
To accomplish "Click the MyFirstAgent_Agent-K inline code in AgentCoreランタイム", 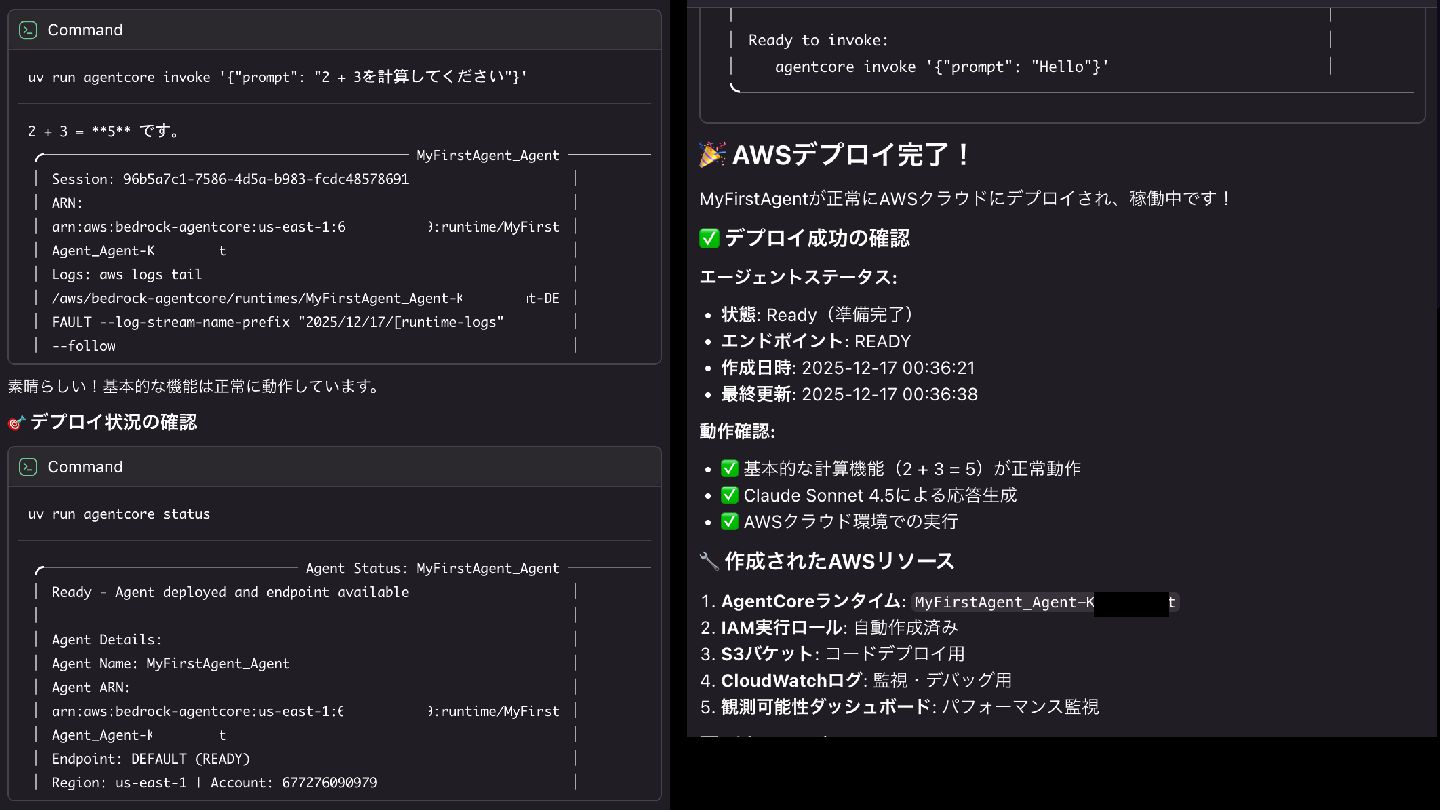I will click(1003, 602).
